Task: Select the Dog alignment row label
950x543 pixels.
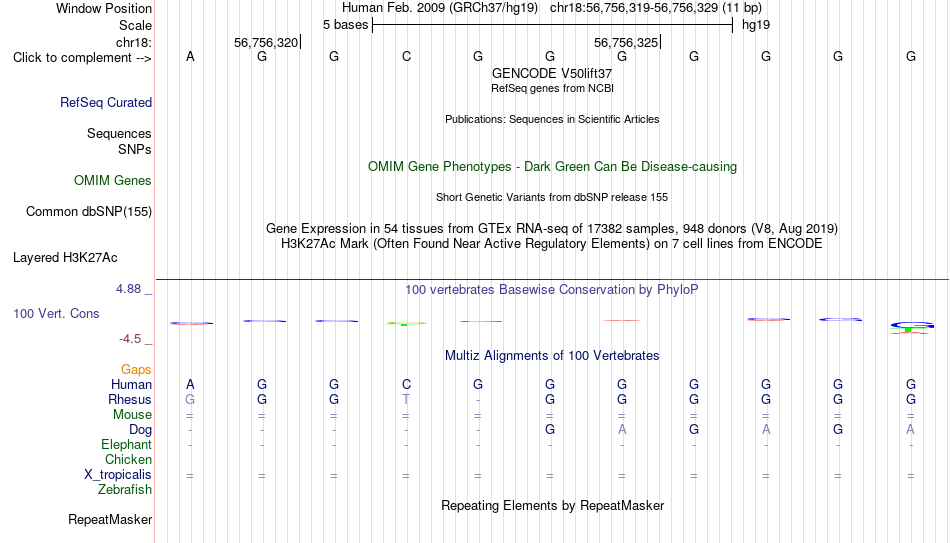Action: pos(140,430)
